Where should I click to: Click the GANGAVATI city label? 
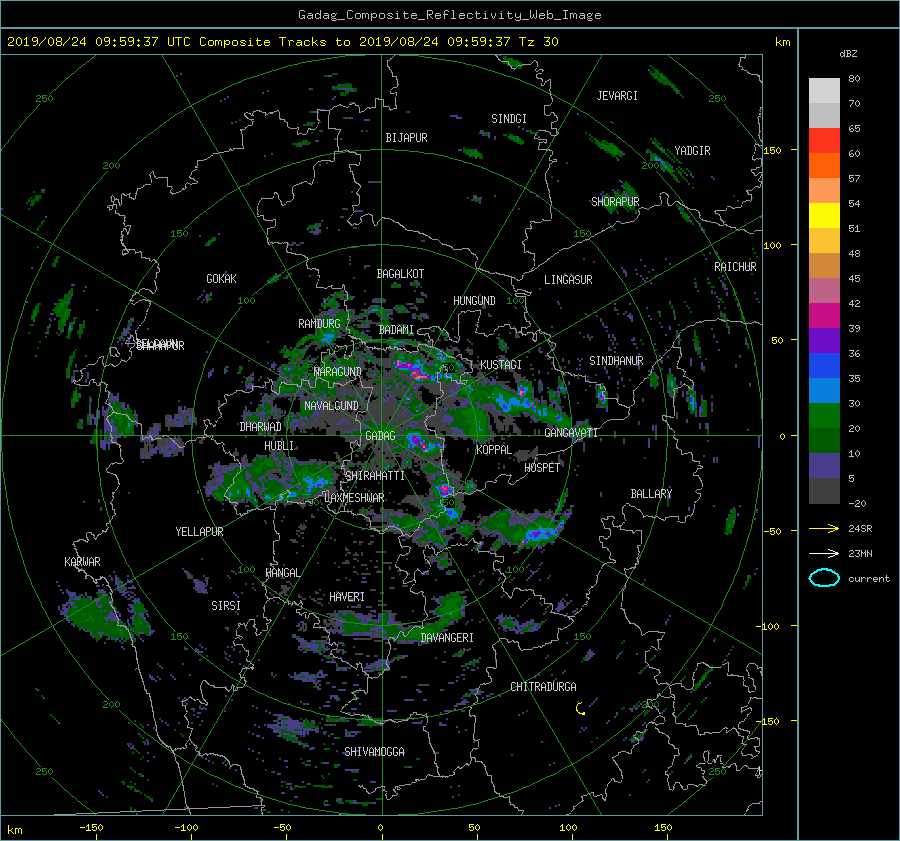tap(571, 433)
